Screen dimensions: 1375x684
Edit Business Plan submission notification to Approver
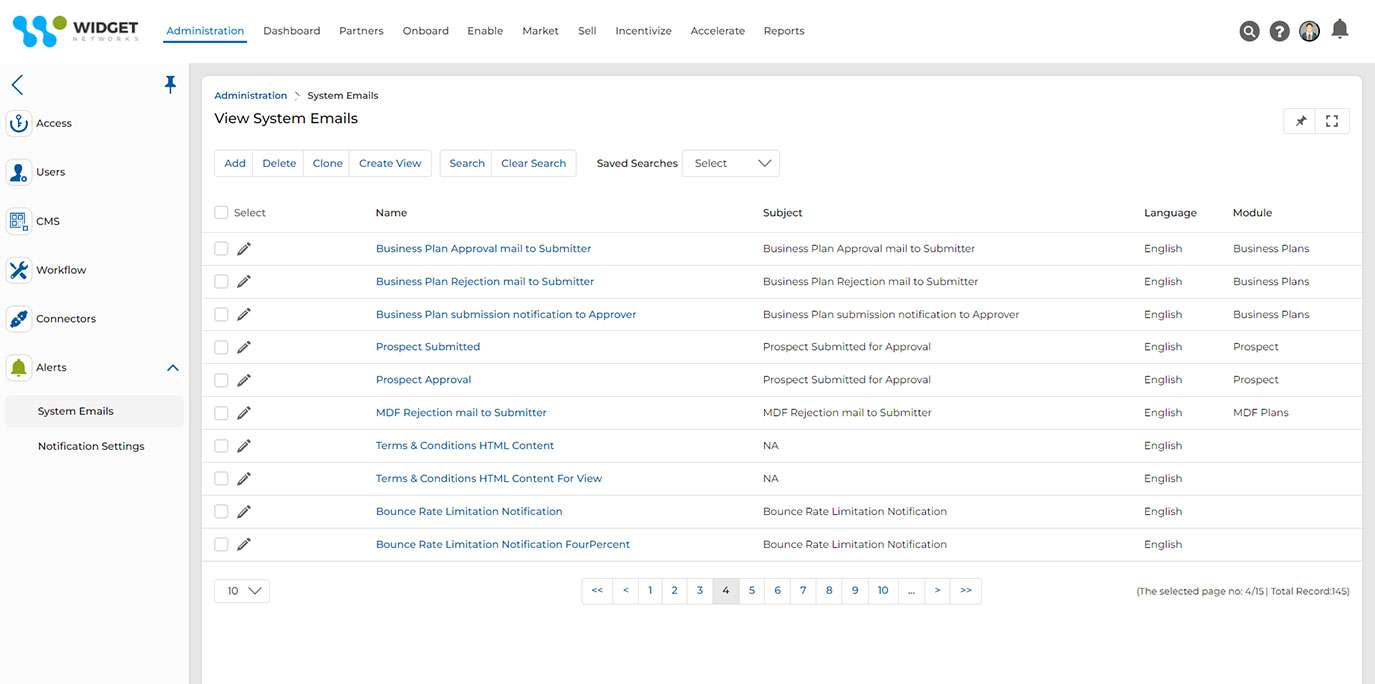pos(244,314)
